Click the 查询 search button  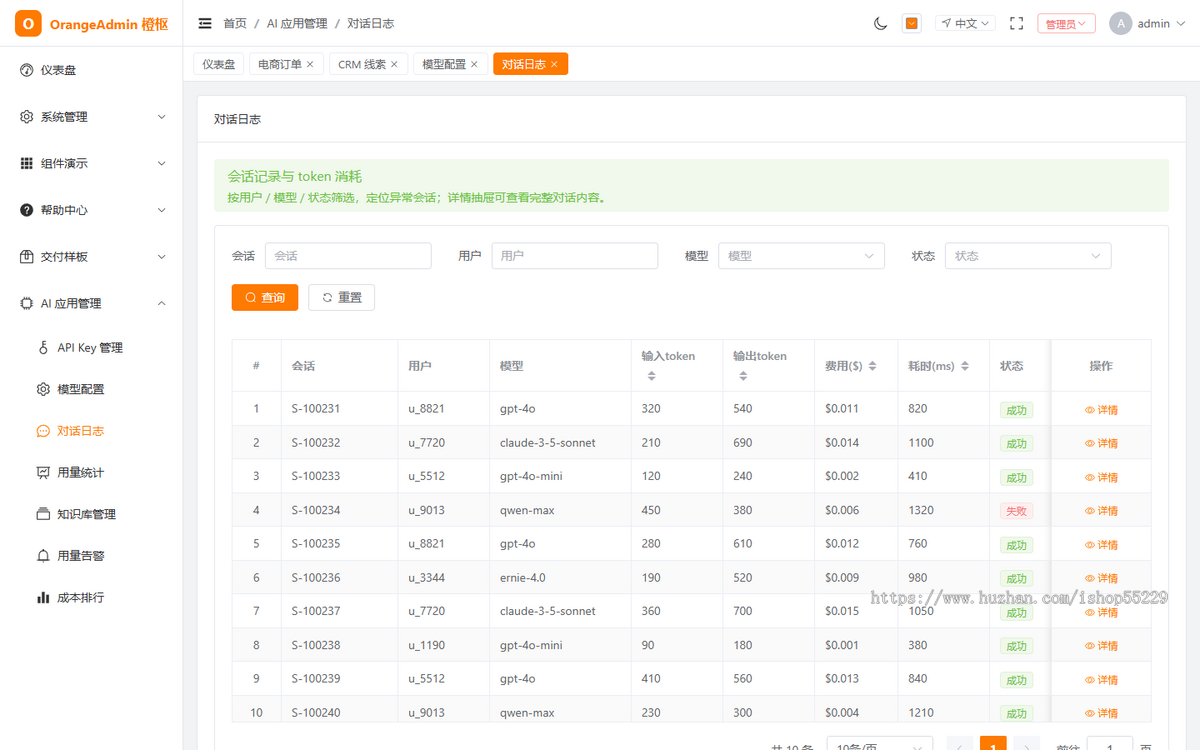265,298
